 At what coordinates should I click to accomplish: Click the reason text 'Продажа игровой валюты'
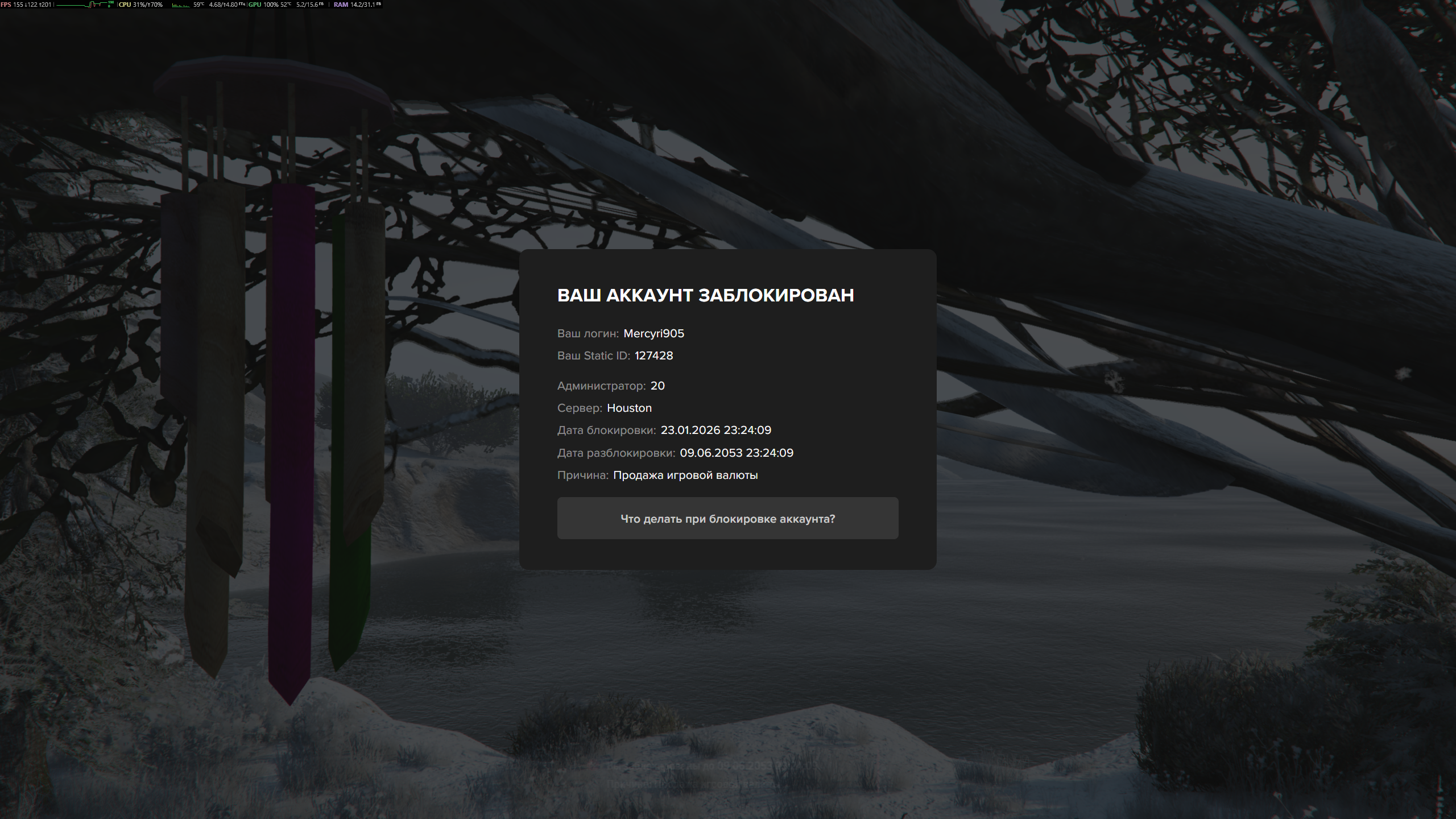point(685,475)
